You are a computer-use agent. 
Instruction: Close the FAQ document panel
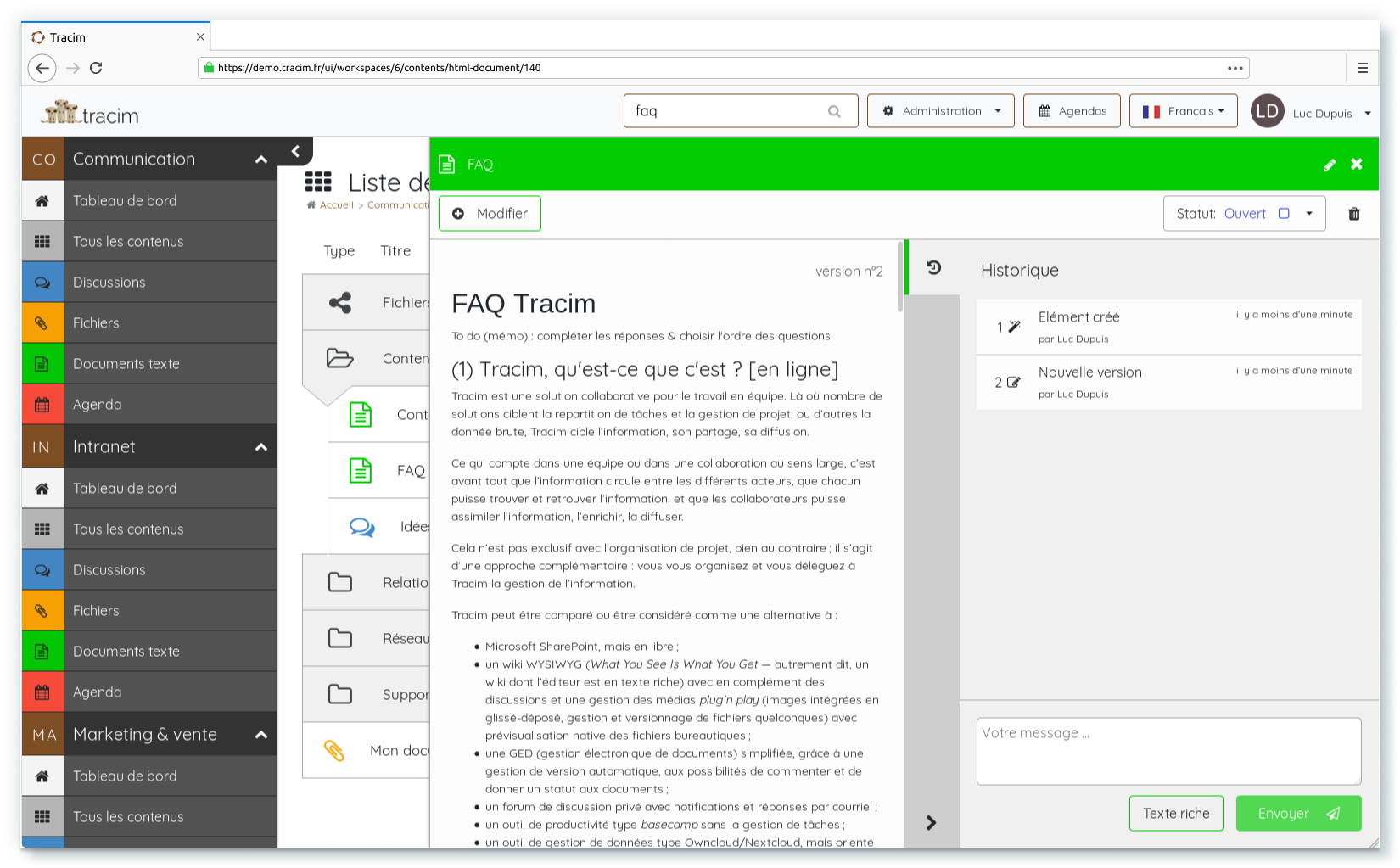point(1357,164)
